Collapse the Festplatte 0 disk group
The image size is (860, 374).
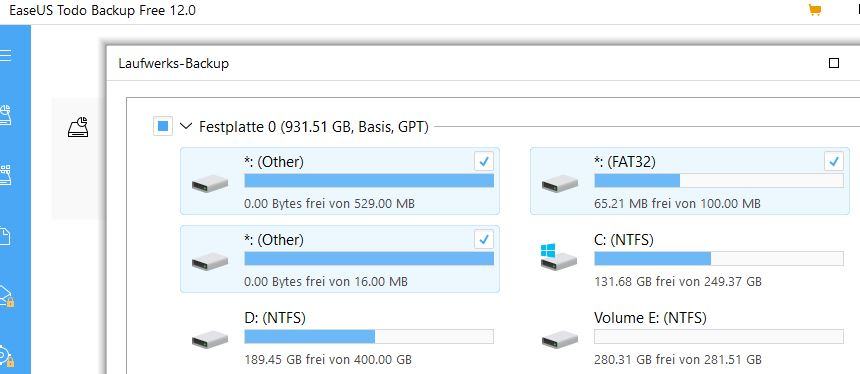186,127
